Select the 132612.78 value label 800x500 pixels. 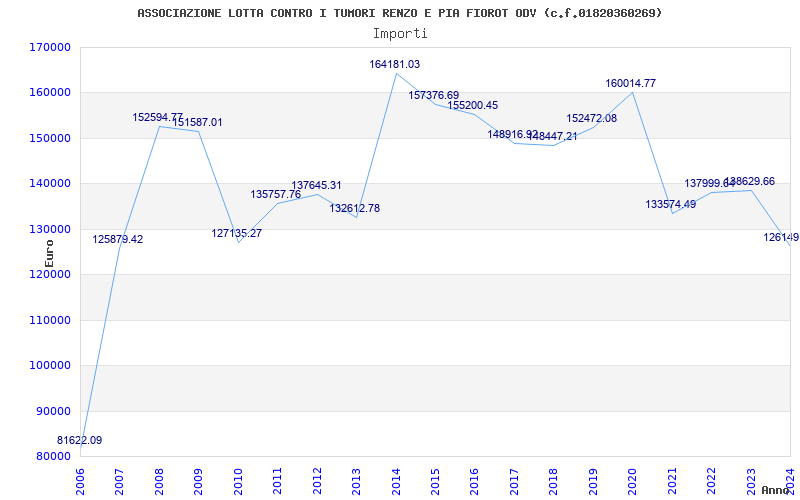click(x=355, y=208)
